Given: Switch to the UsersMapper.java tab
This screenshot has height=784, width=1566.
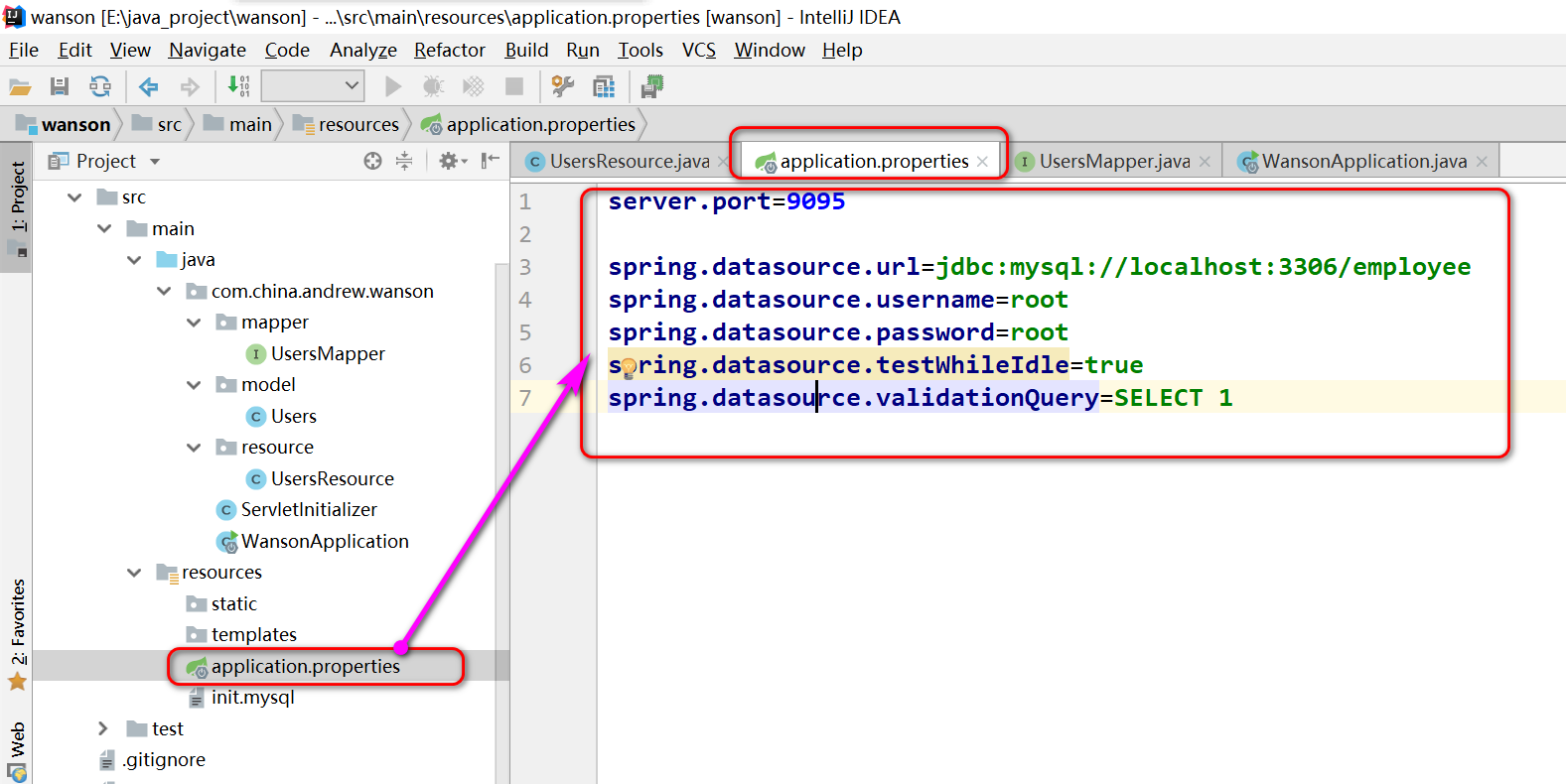Looking at the screenshot, I should (x=1114, y=161).
